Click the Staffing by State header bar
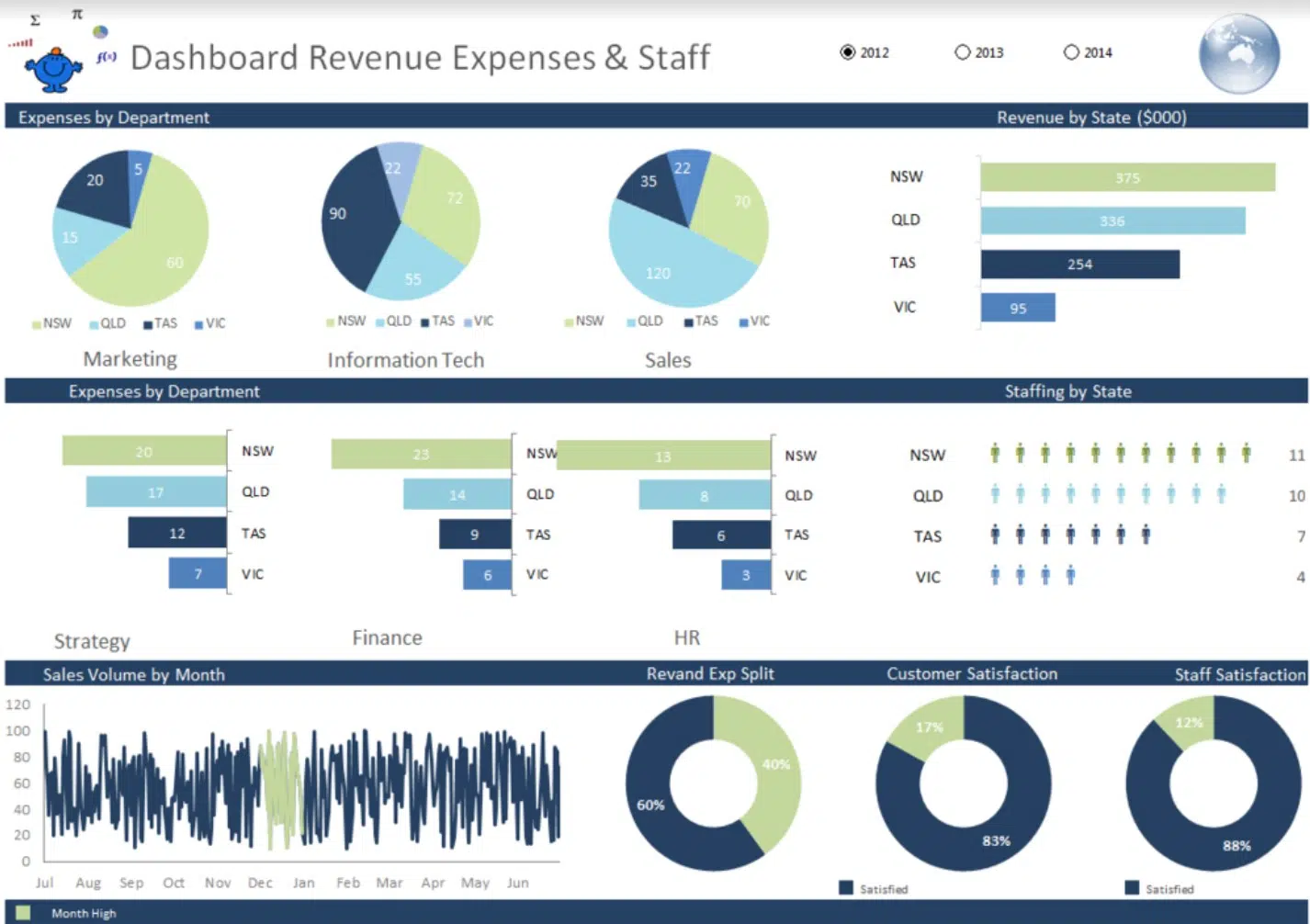Screen dimensions: 1310x924 click(x=1068, y=390)
